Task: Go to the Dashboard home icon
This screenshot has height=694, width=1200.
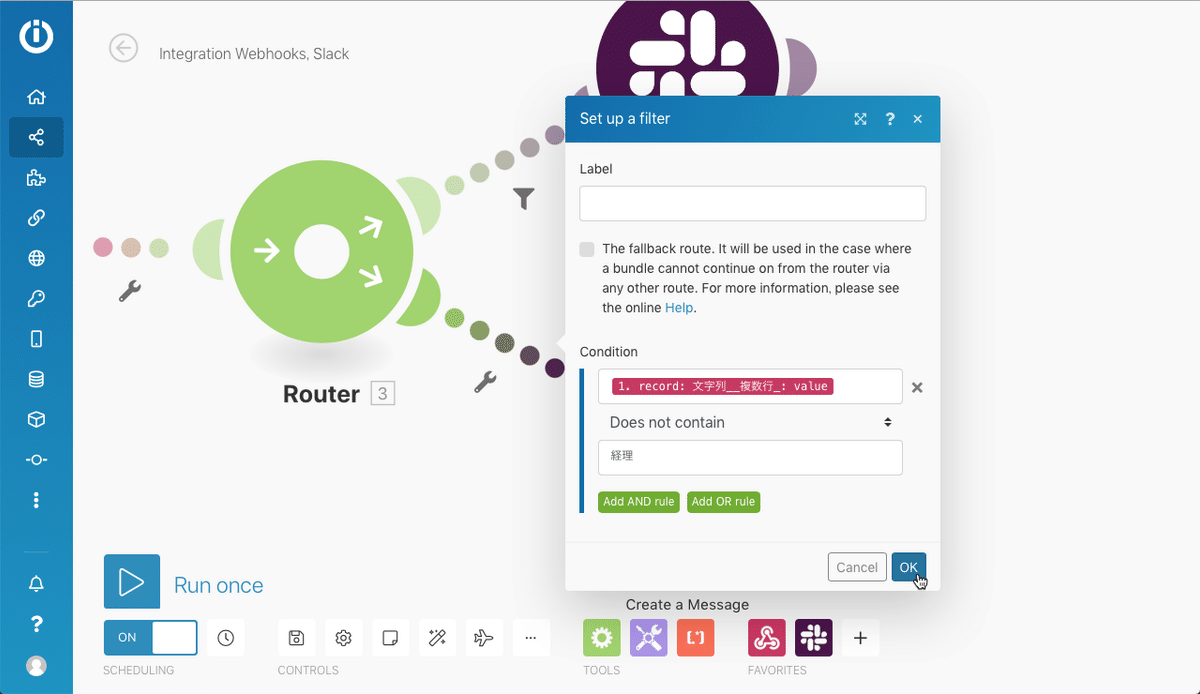Action: click(x=36, y=97)
